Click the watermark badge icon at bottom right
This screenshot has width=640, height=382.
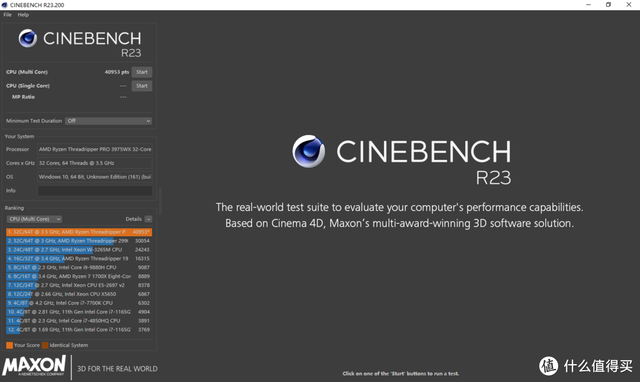pos(548,366)
